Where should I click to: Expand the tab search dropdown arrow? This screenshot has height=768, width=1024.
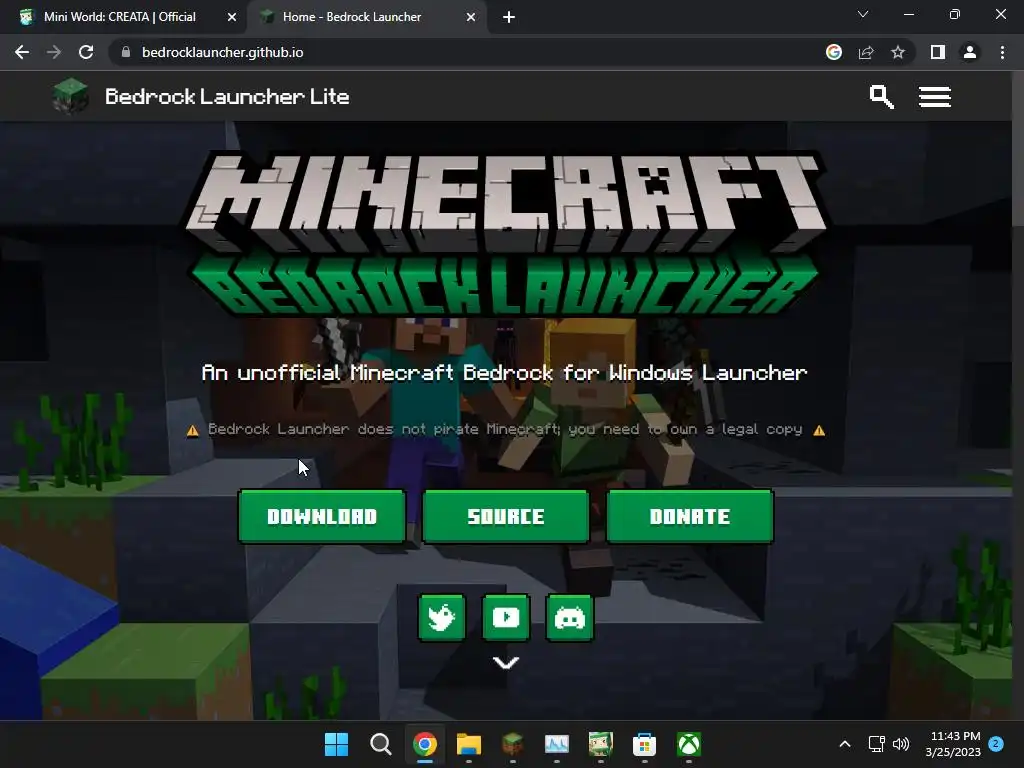tap(863, 14)
